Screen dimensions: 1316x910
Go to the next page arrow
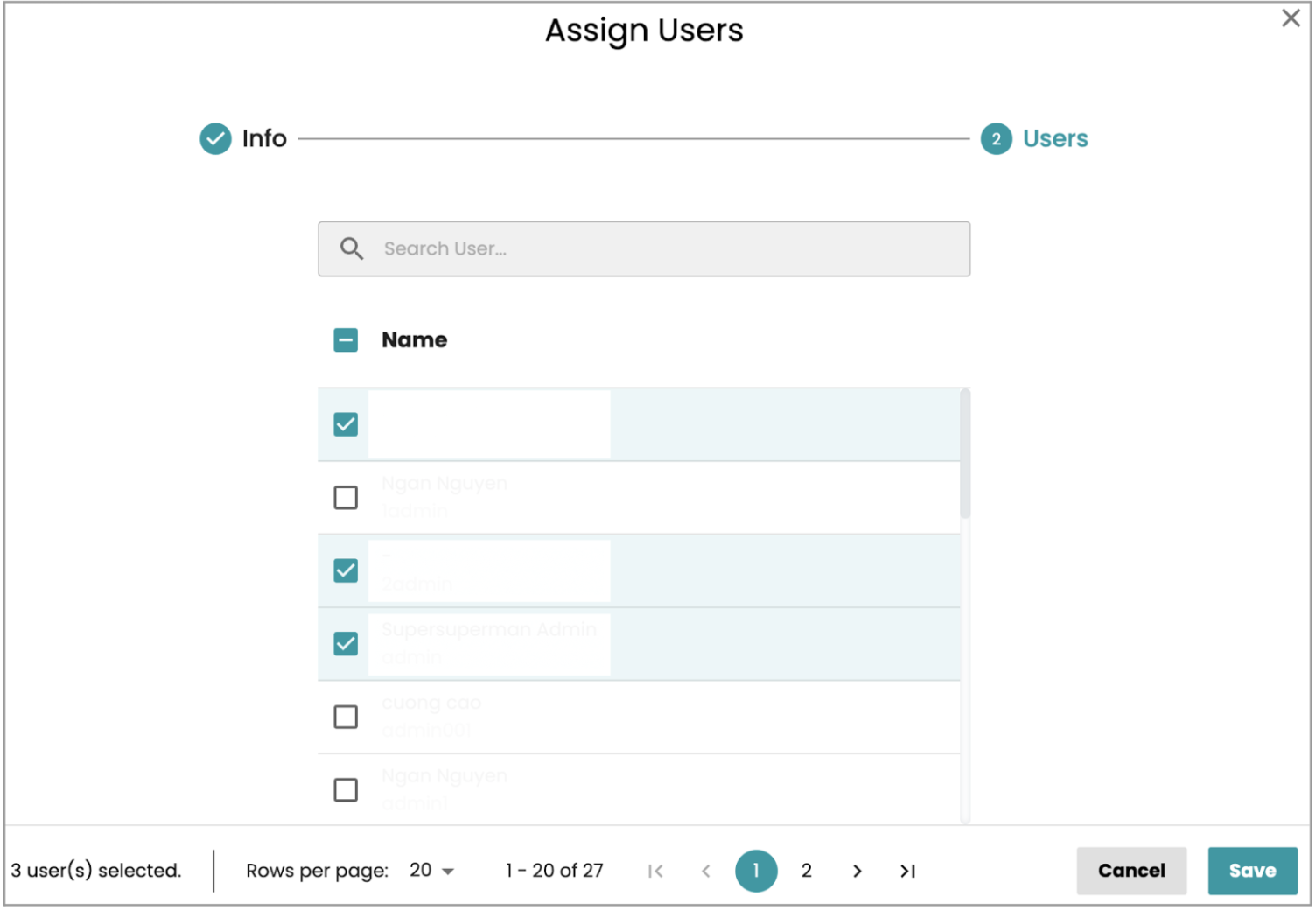pyautogui.click(x=857, y=871)
